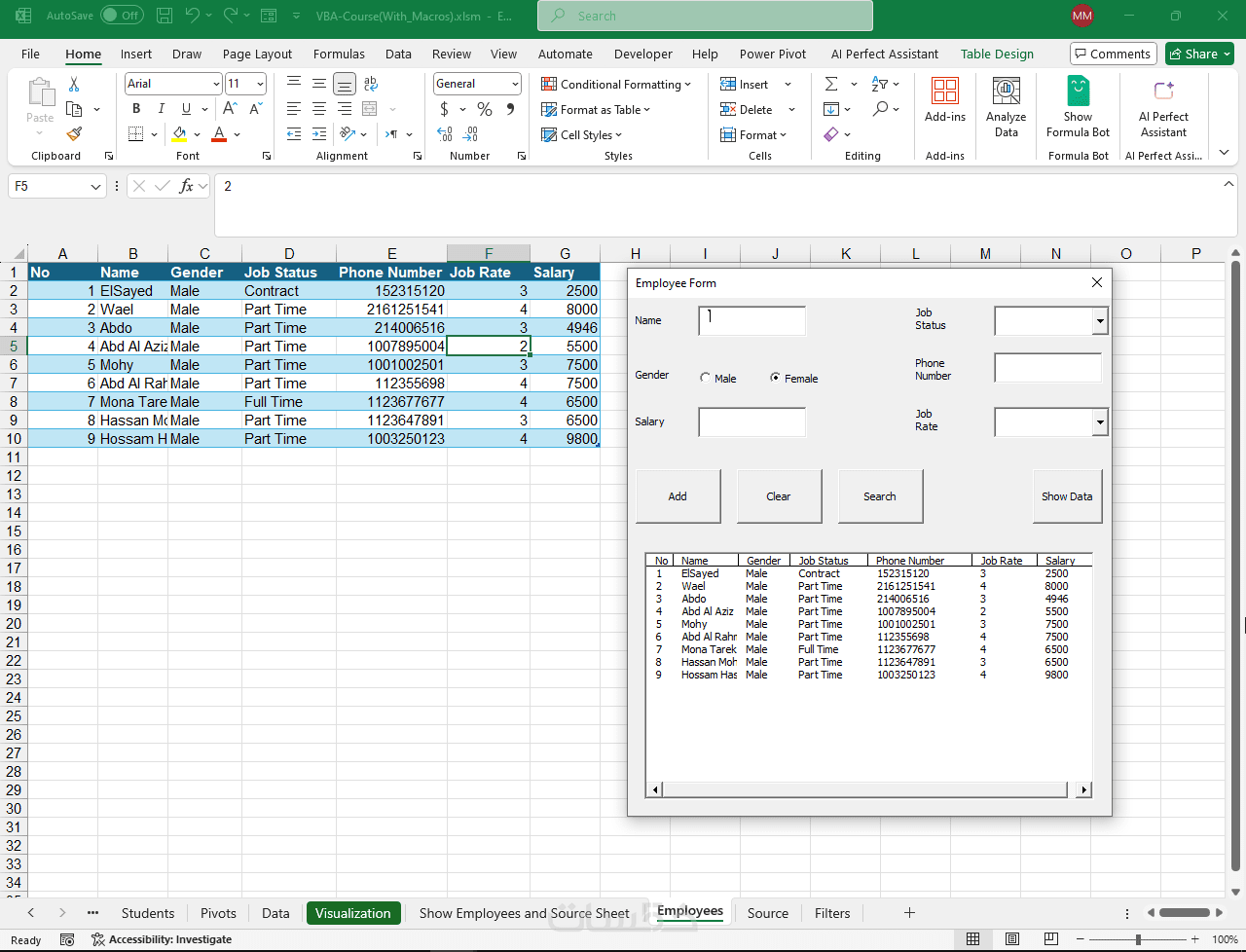
Task: Click the Clear button in Employee Form
Action: click(779, 496)
